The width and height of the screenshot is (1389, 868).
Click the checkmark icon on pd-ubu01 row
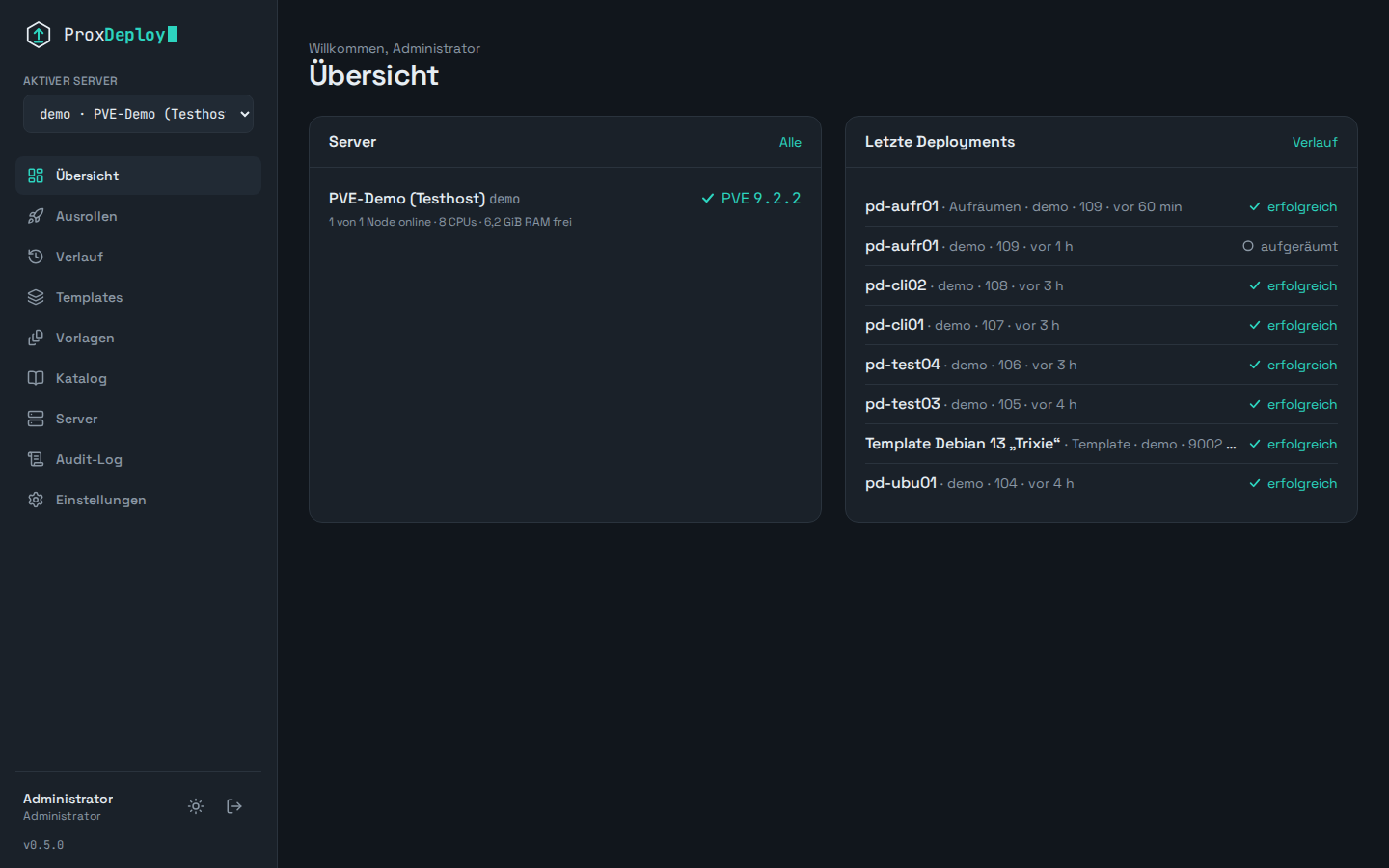1255,483
